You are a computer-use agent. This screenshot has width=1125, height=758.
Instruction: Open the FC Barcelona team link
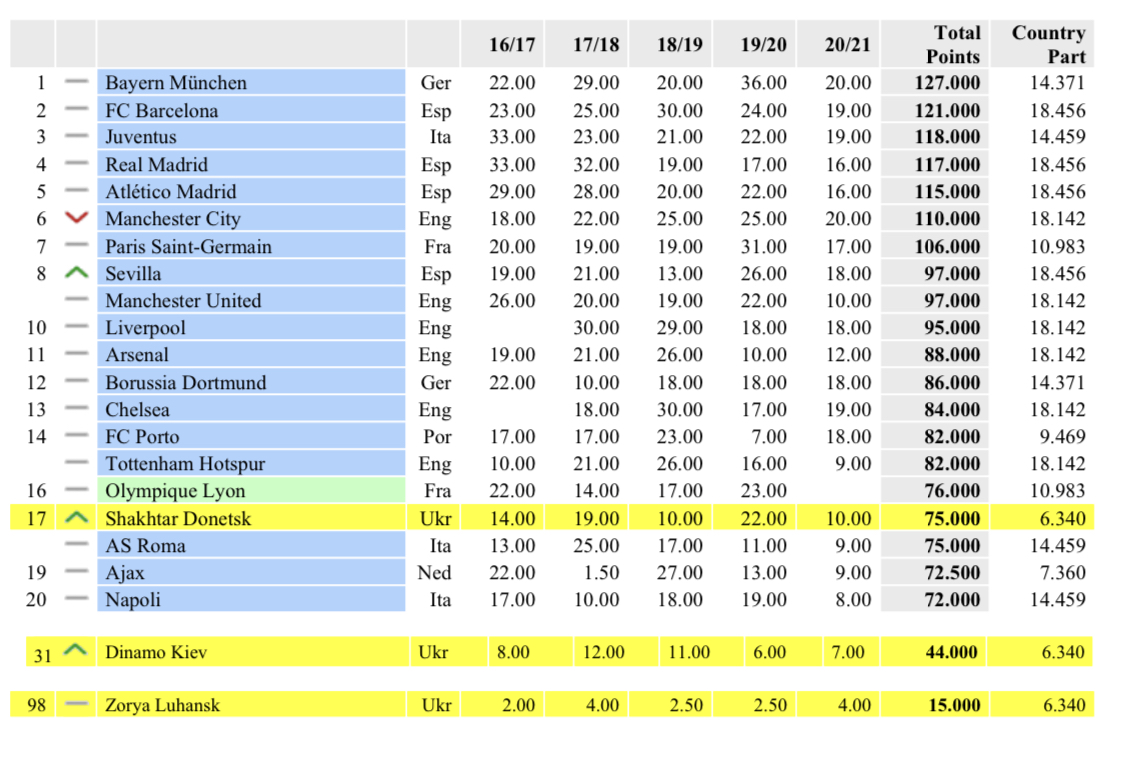click(162, 110)
